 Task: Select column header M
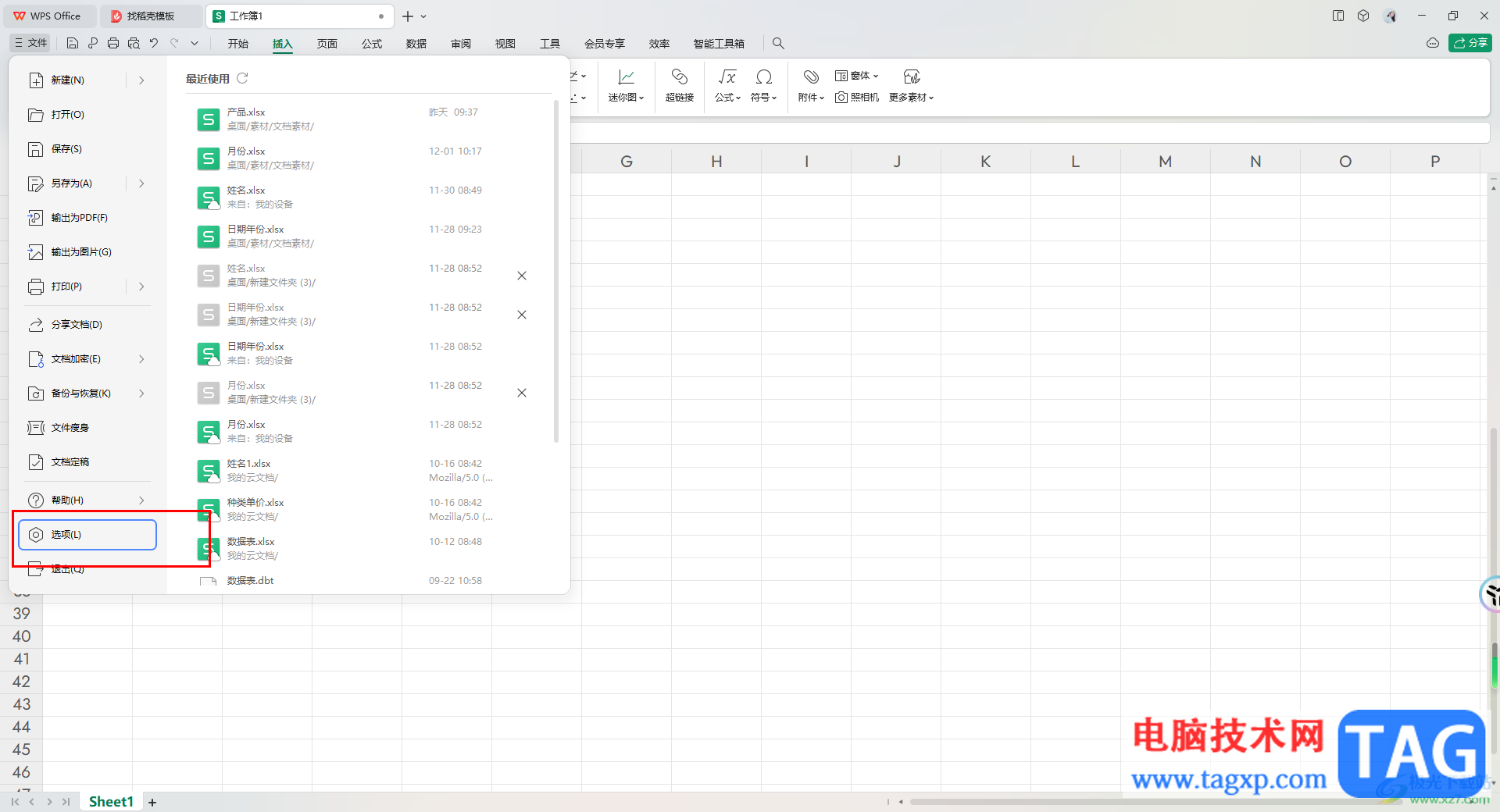tap(1166, 162)
